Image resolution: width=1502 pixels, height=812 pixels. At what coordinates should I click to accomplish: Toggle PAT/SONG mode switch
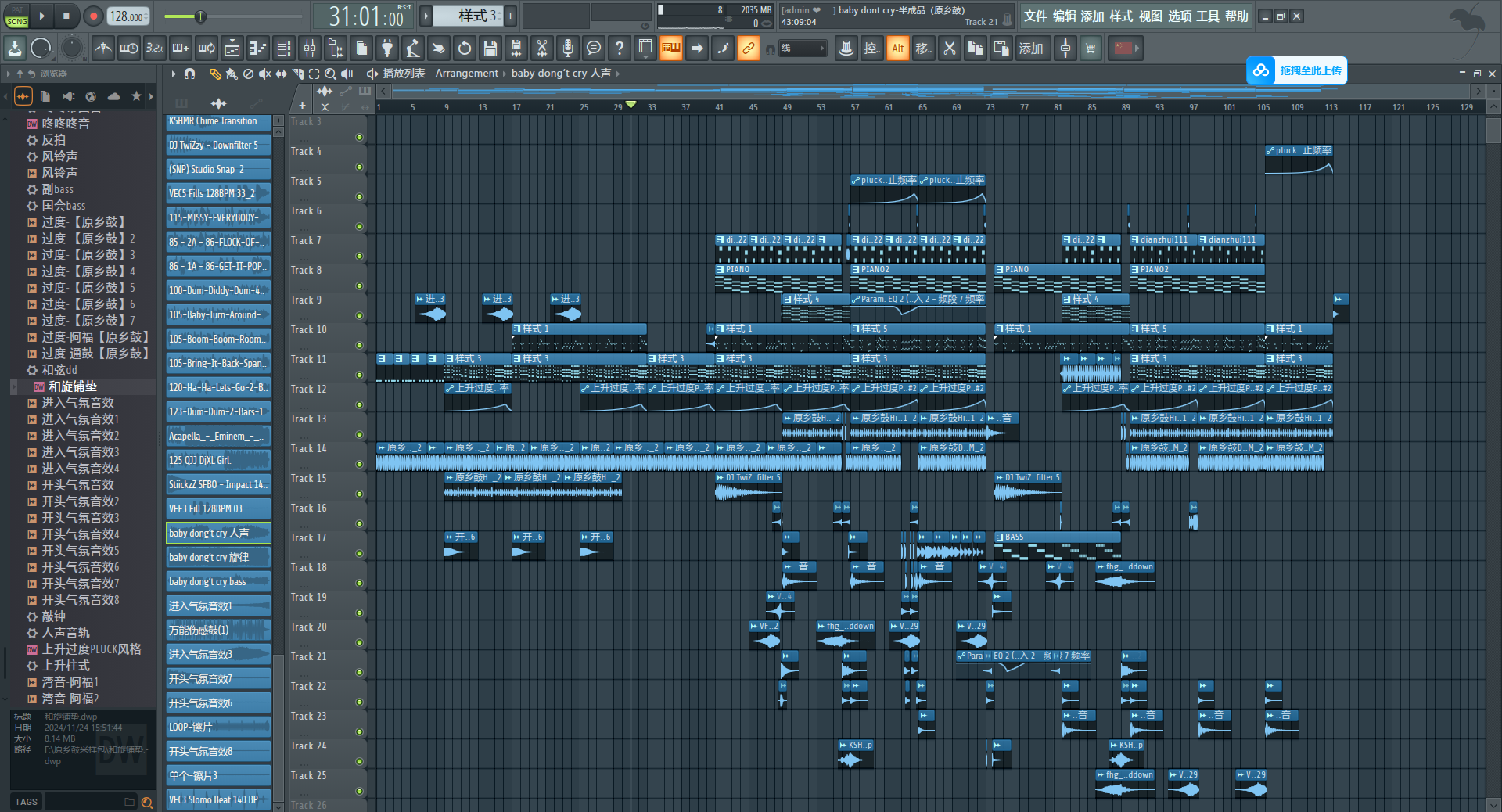click(16, 16)
